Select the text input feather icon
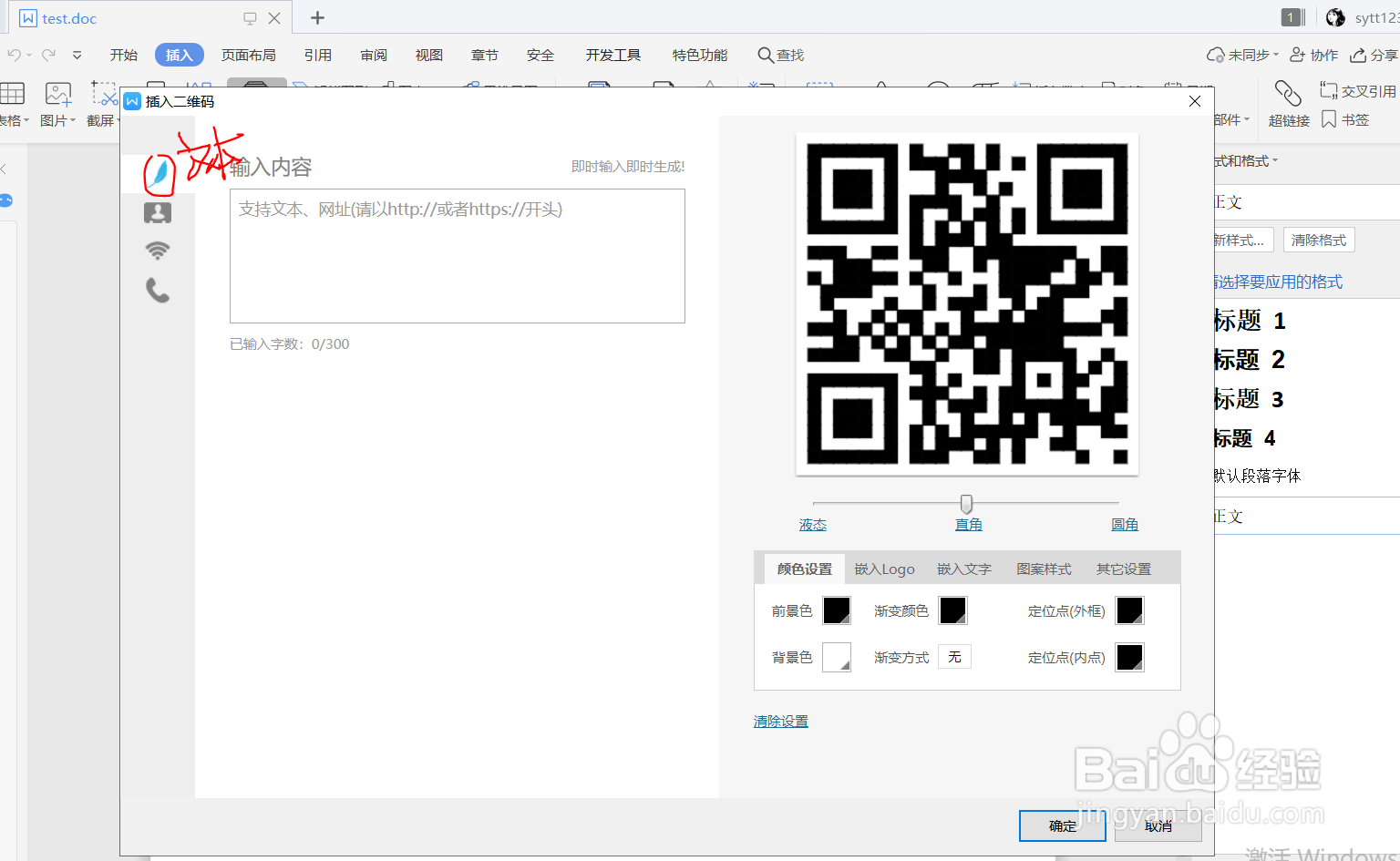Screen dimensions: 1400x861 point(160,173)
